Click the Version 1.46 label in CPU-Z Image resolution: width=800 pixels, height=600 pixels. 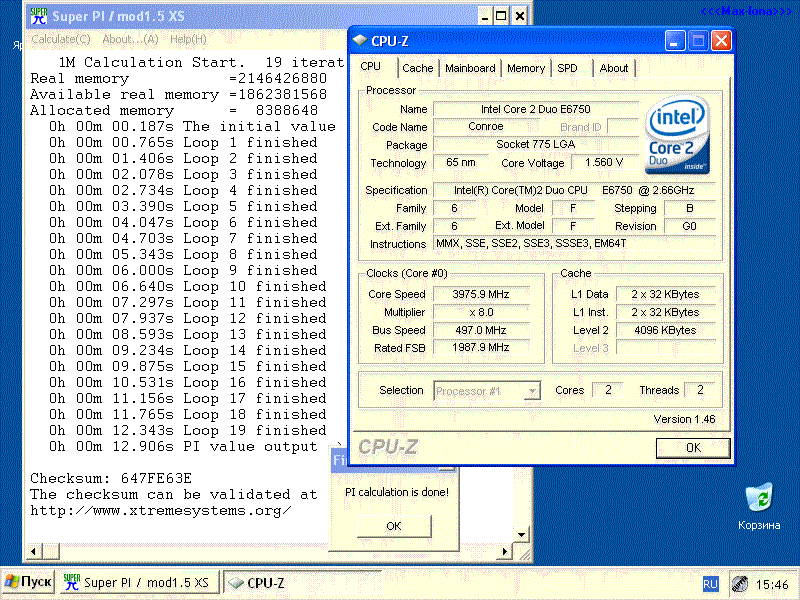coord(684,419)
